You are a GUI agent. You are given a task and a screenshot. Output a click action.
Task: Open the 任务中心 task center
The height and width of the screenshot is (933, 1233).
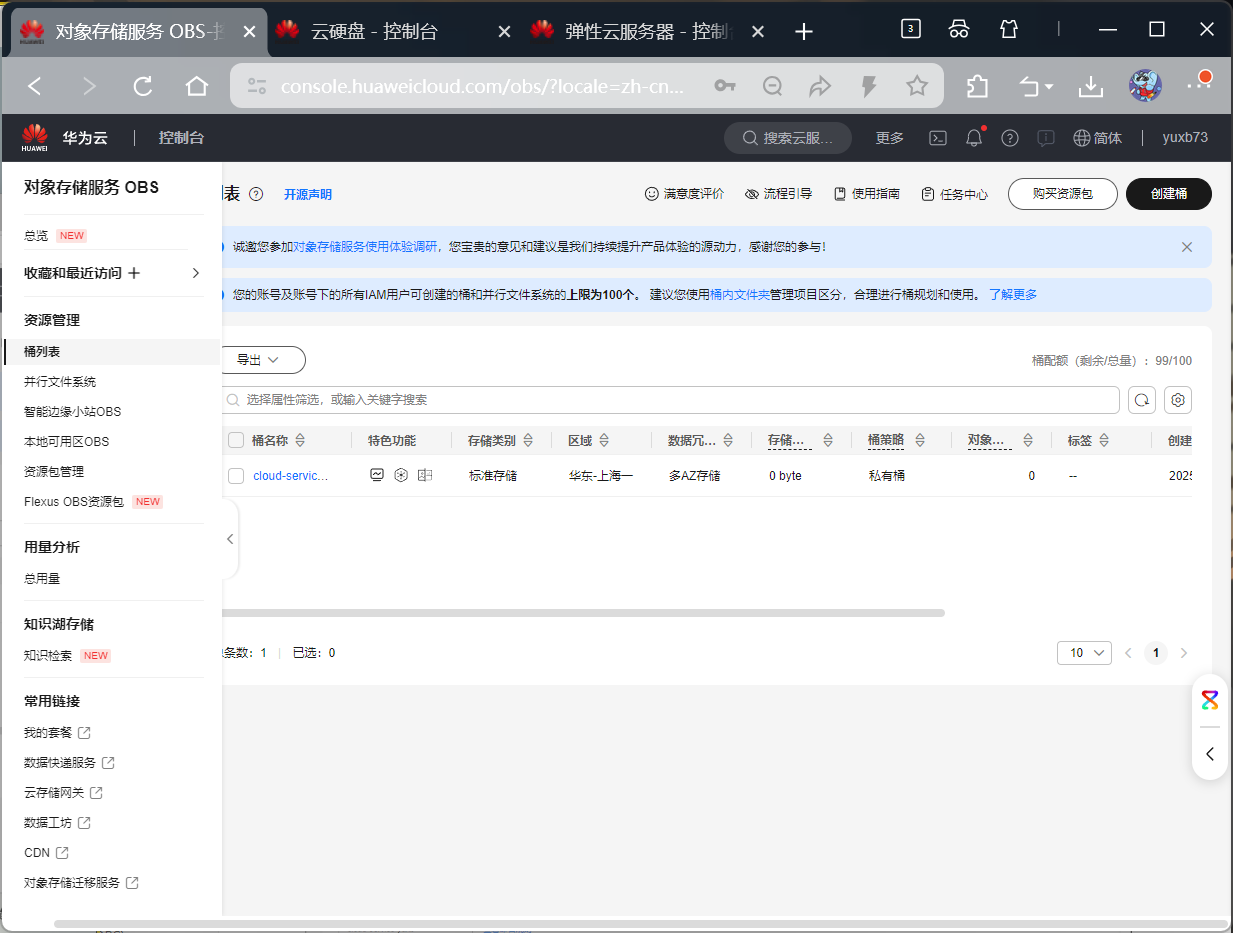coord(955,194)
